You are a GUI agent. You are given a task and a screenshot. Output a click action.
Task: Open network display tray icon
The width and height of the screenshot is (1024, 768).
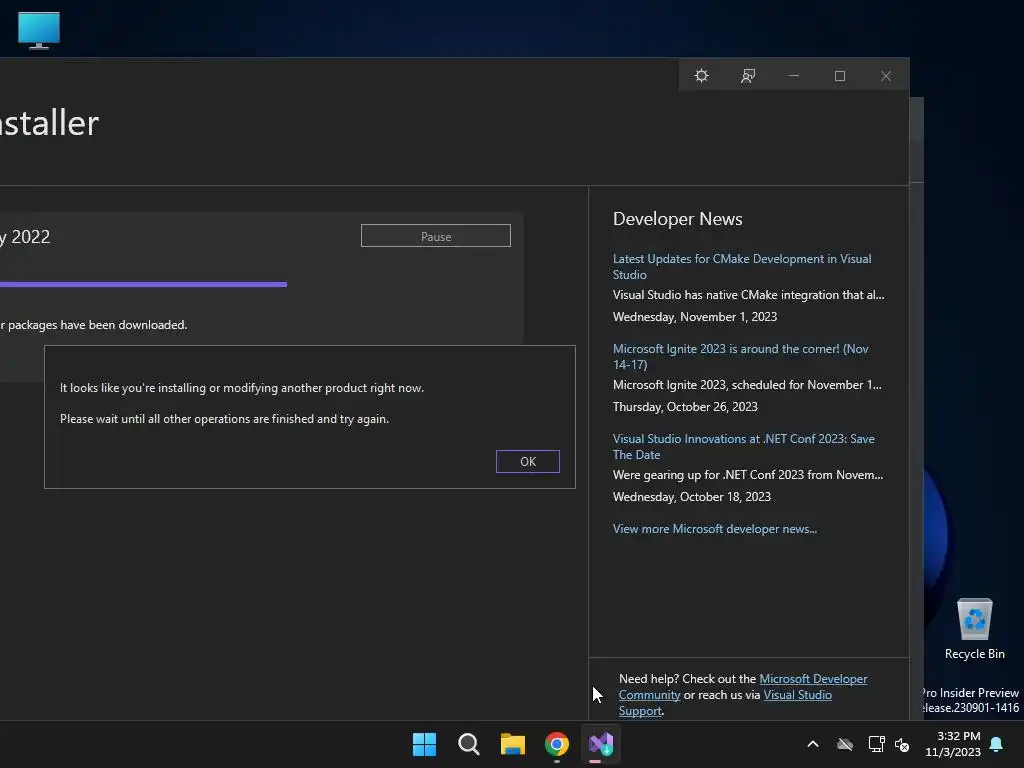coord(876,744)
